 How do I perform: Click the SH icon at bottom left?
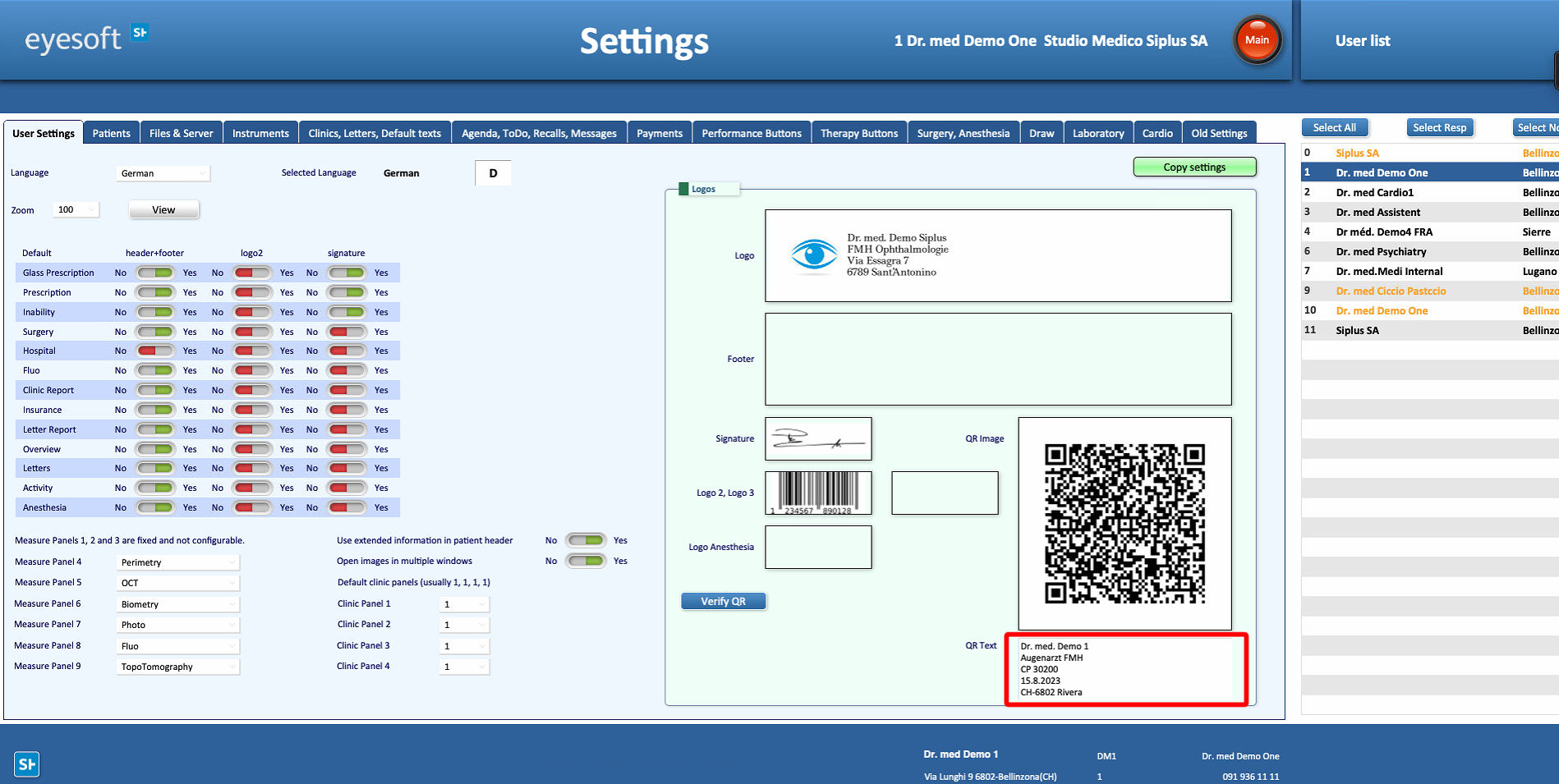pyautogui.click(x=26, y=764)
